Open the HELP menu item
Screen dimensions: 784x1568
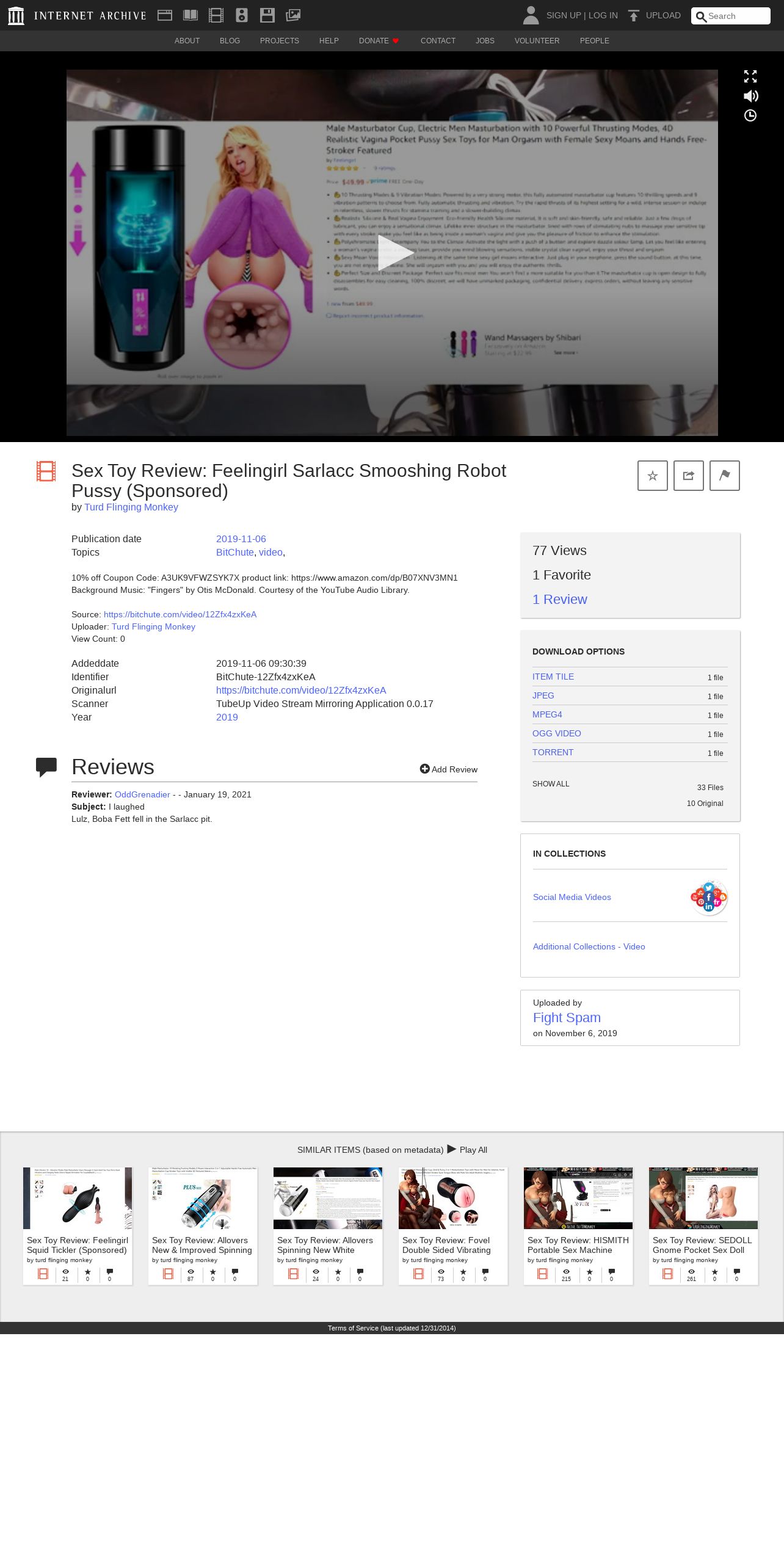328,41
